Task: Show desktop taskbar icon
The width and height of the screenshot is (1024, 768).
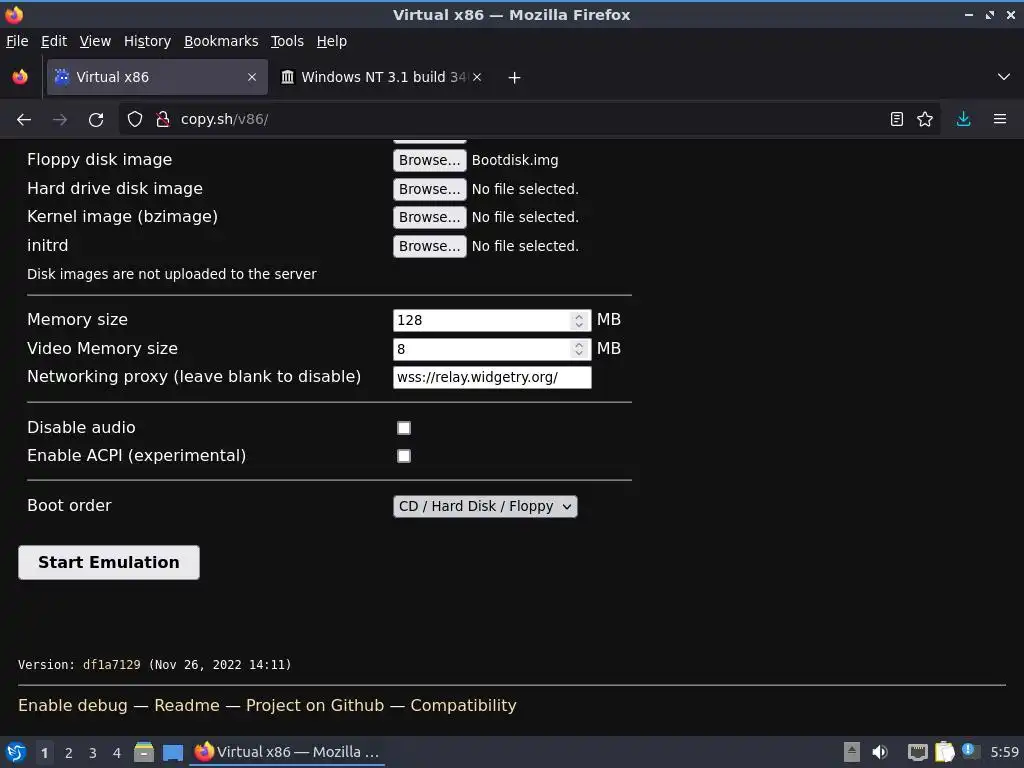Action: (173, 752)
